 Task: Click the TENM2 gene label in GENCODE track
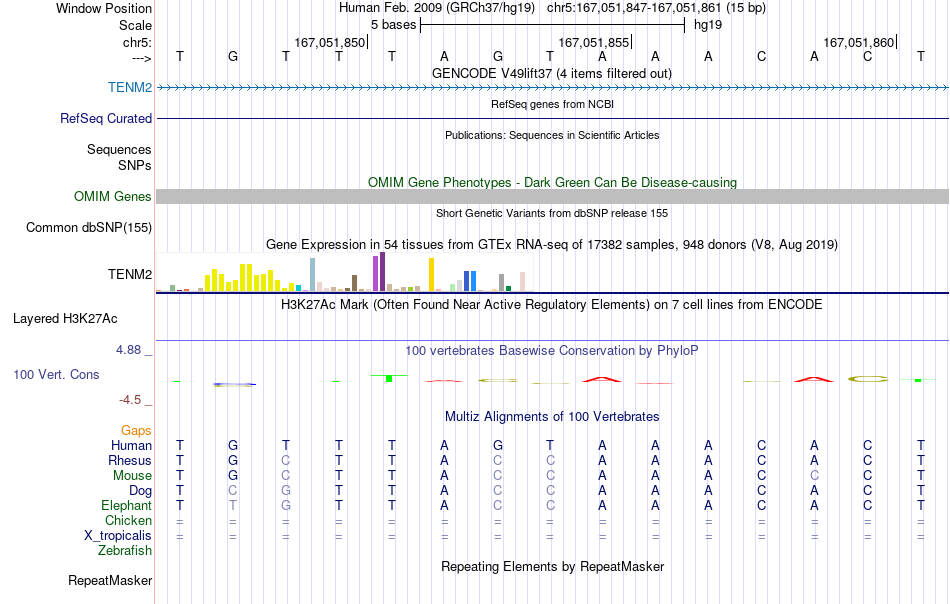(x=130, y=87)
